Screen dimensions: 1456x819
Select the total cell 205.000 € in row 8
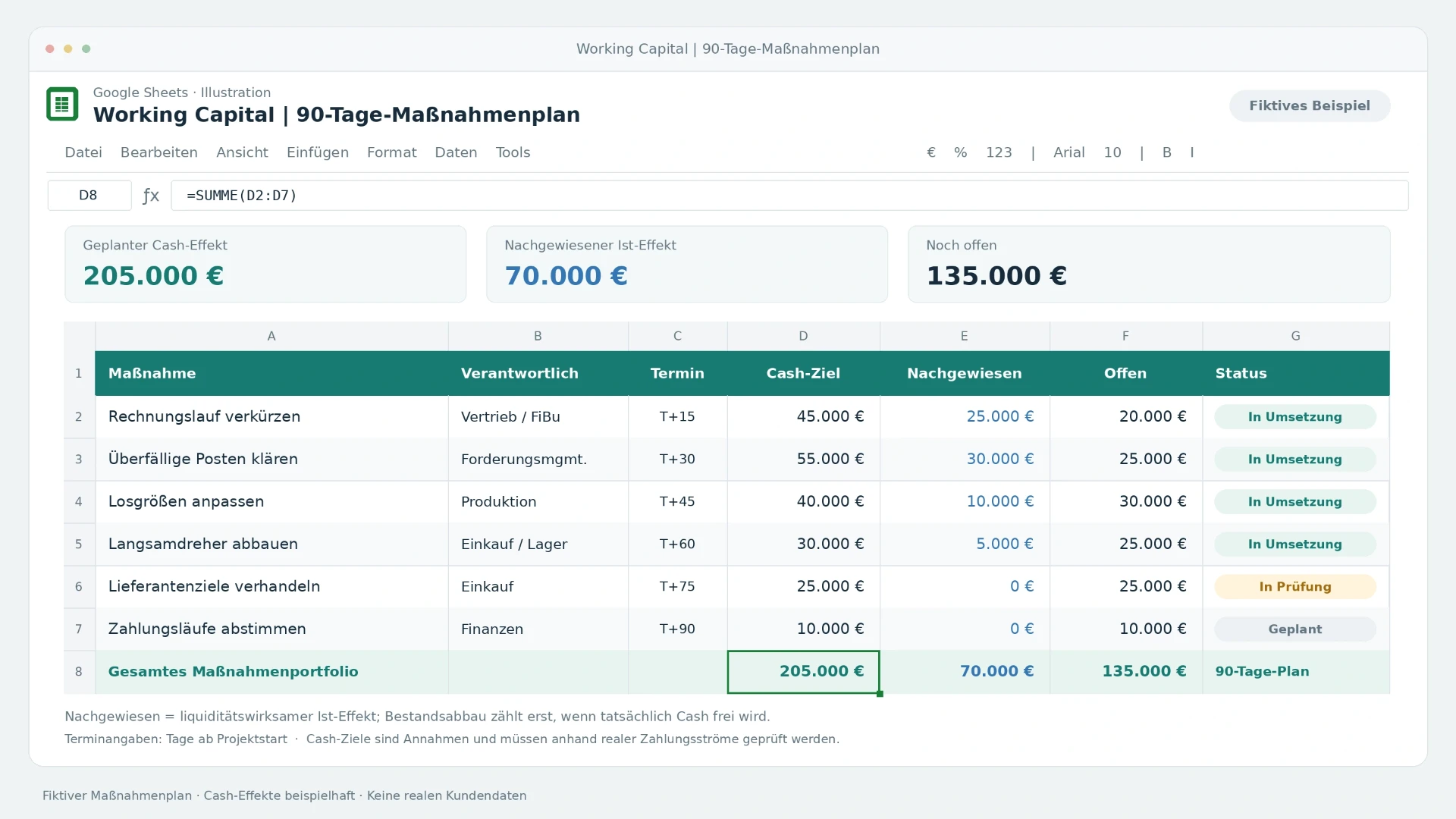pyautogui.click(x=803, y=671)
